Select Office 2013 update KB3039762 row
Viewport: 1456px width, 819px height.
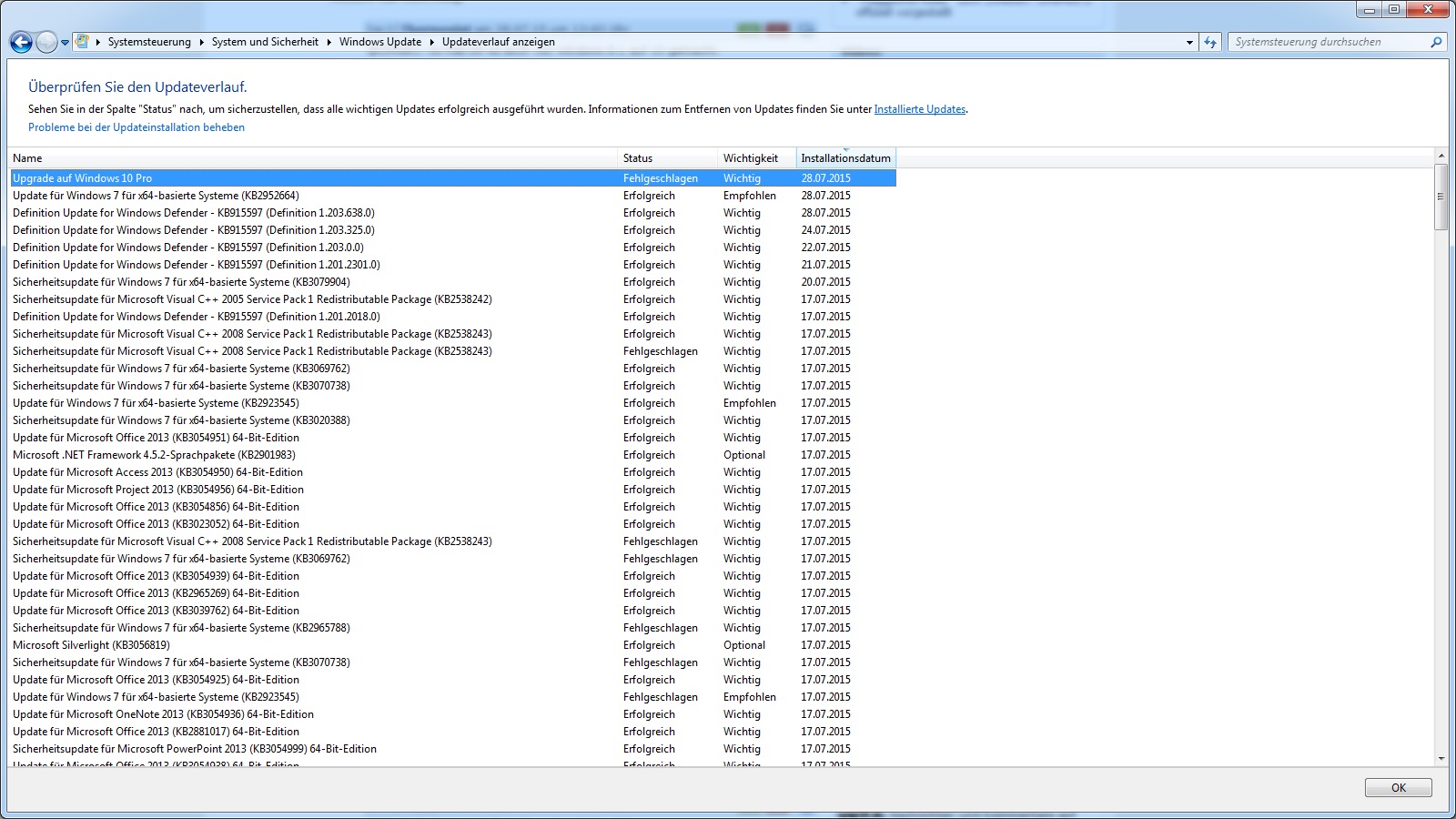pos(453,611)
